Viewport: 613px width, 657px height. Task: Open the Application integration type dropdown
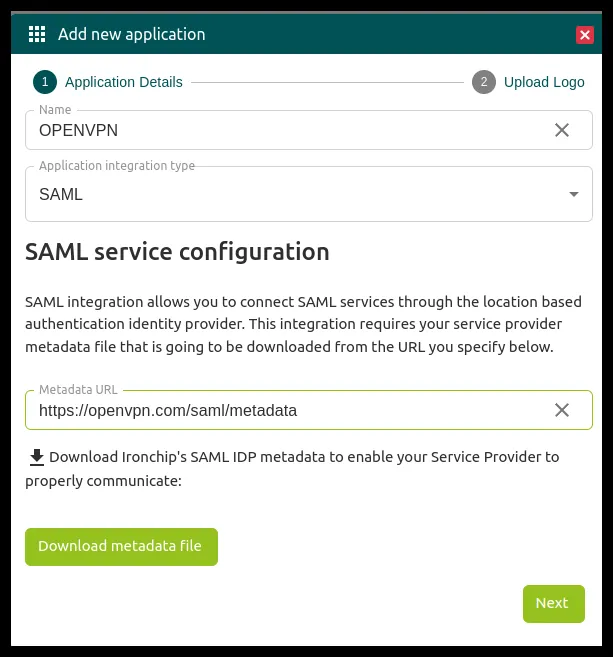(309, 194)
